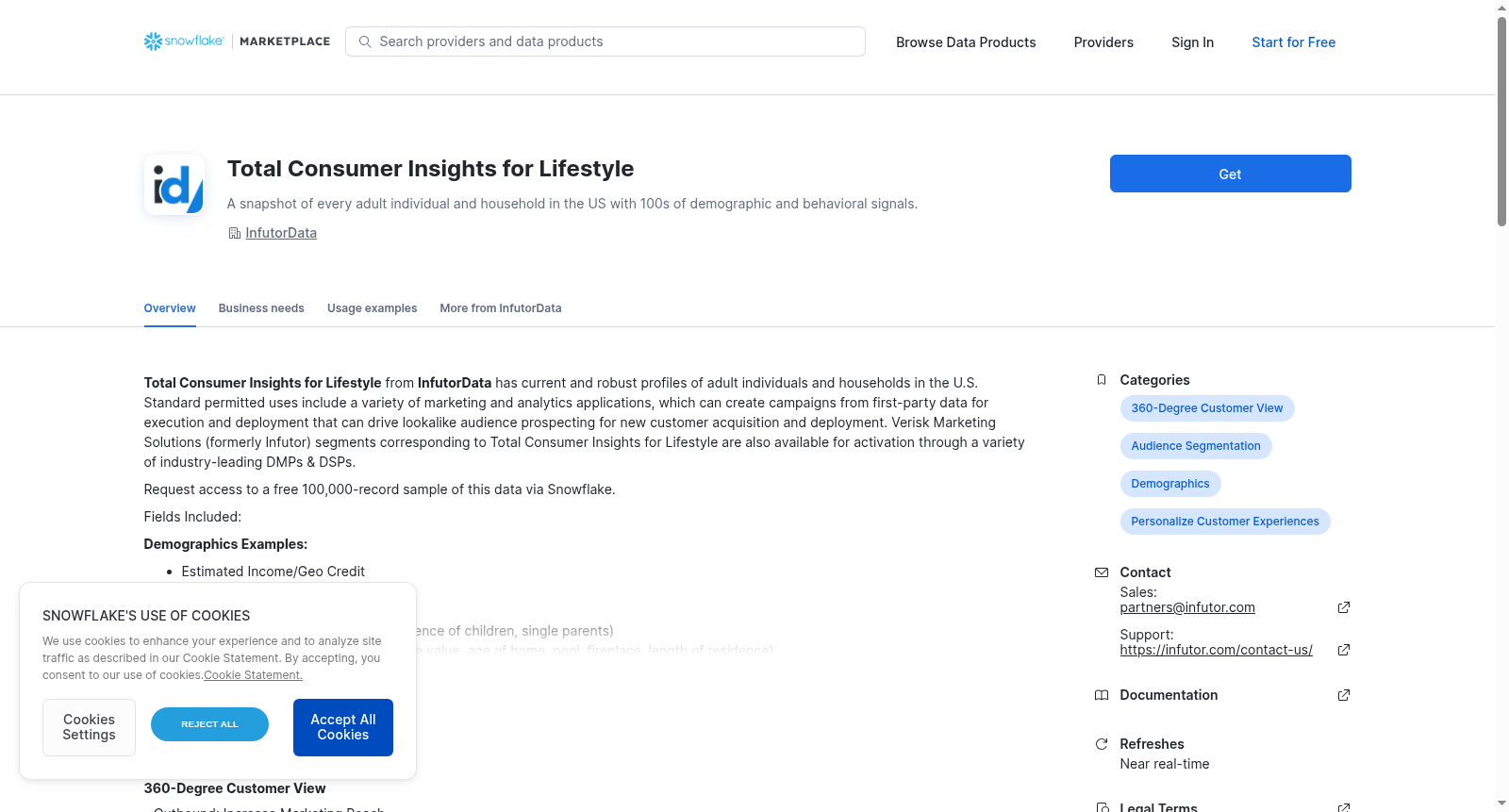The width and height of the screenshot is (1509, 812).
Task: Switch to the Usage examples tab
Action: [x=372, y=308]
